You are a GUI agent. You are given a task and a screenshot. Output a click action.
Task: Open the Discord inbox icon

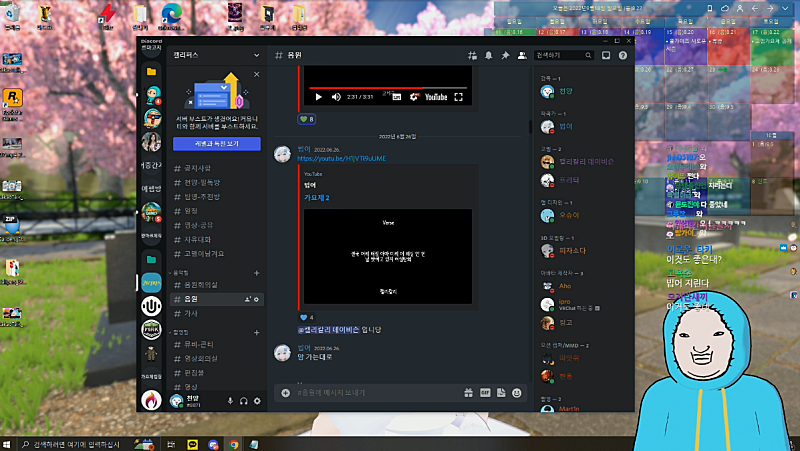[606, 56]
